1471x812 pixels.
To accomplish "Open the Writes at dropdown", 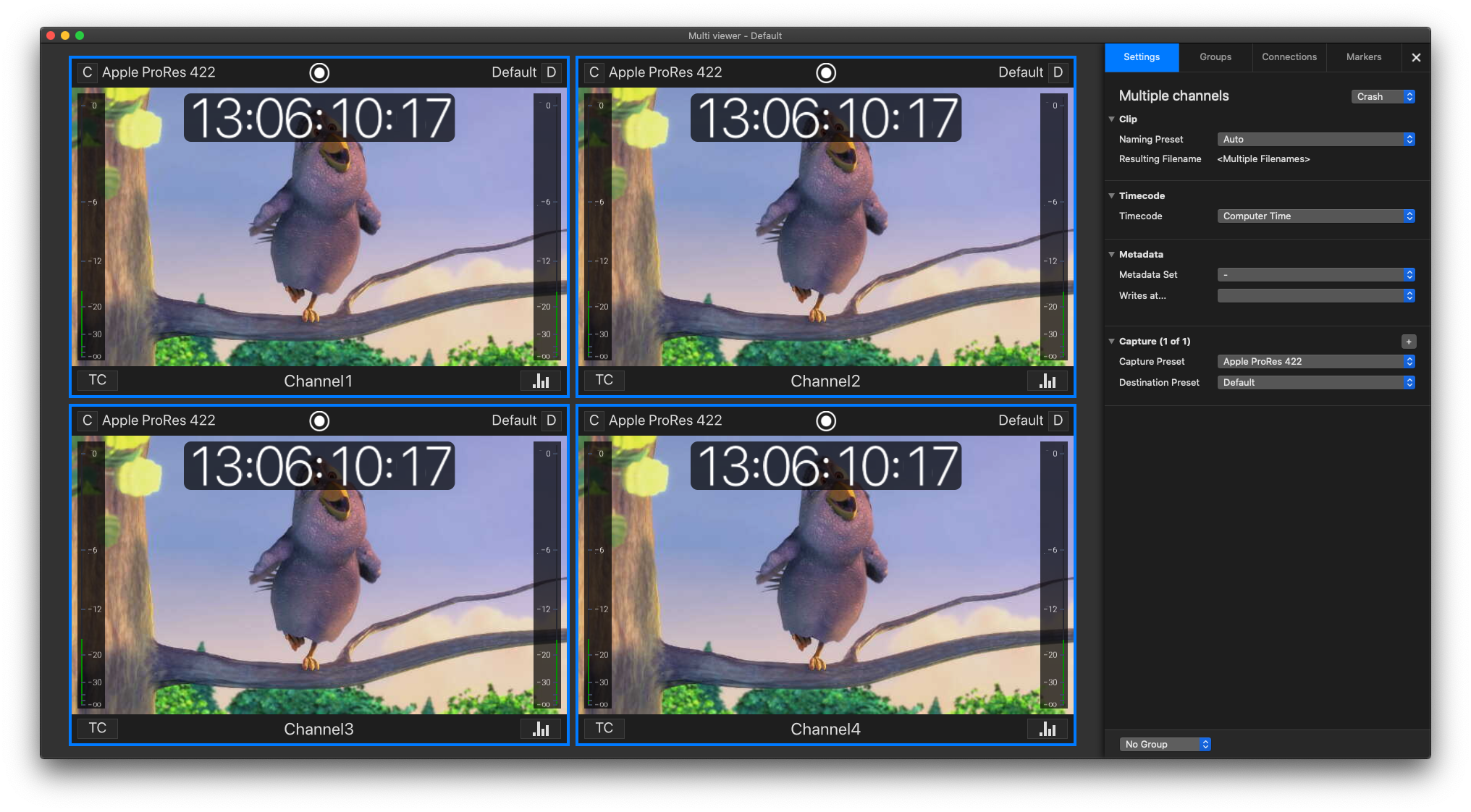I will pyautogui.click(x=1316, y=296).
